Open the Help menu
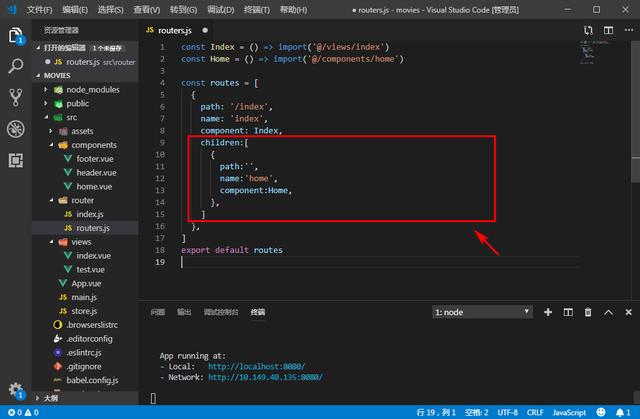The image size is (640, 419). tap(293, 9)
